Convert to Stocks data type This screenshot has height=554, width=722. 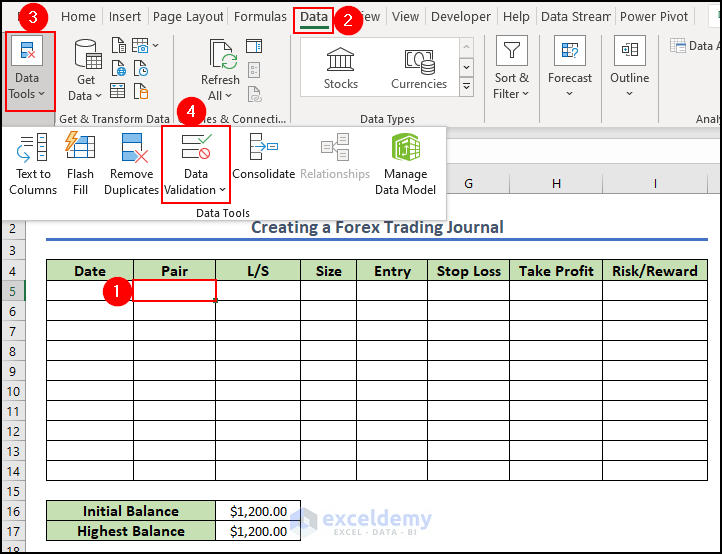[x=341, y=68]
